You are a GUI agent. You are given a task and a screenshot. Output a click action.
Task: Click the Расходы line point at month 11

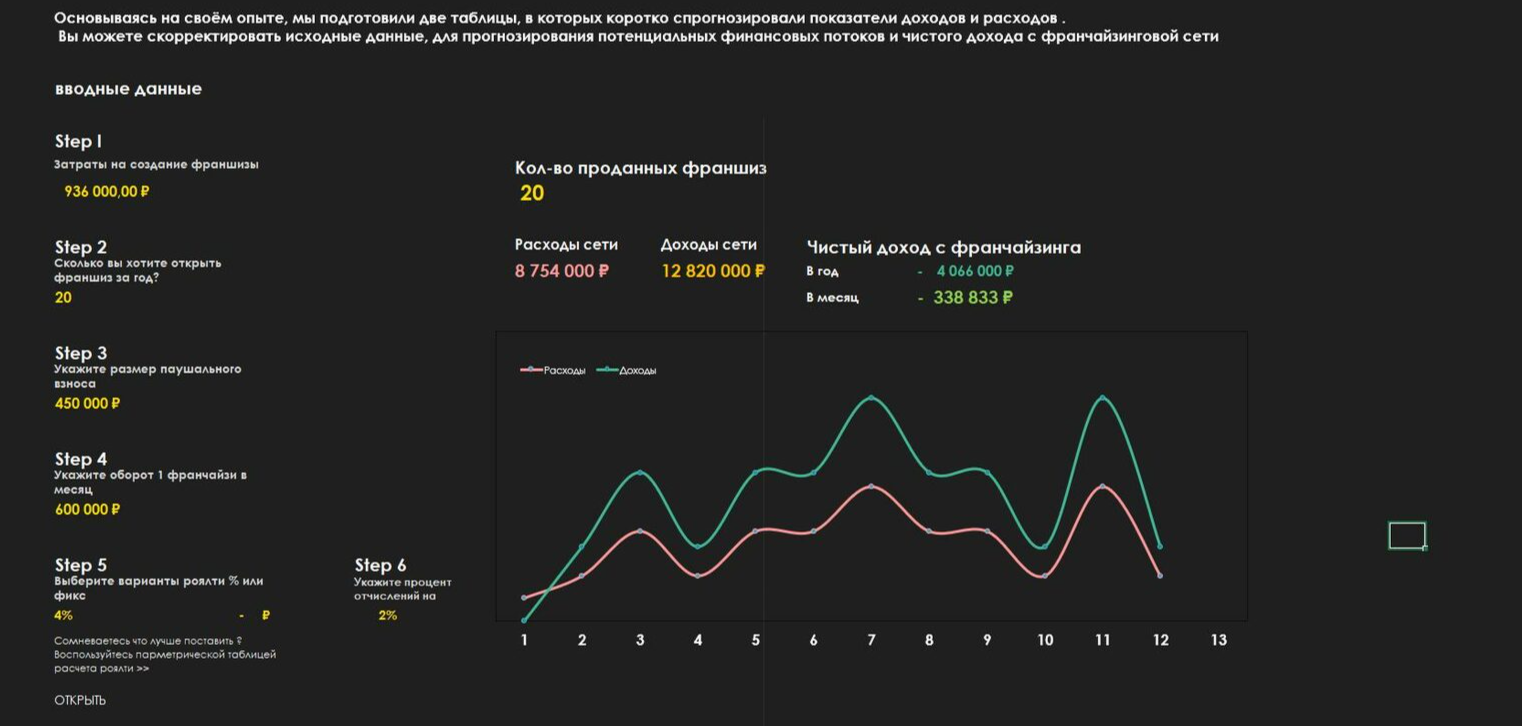click(x=1102, y=487)
